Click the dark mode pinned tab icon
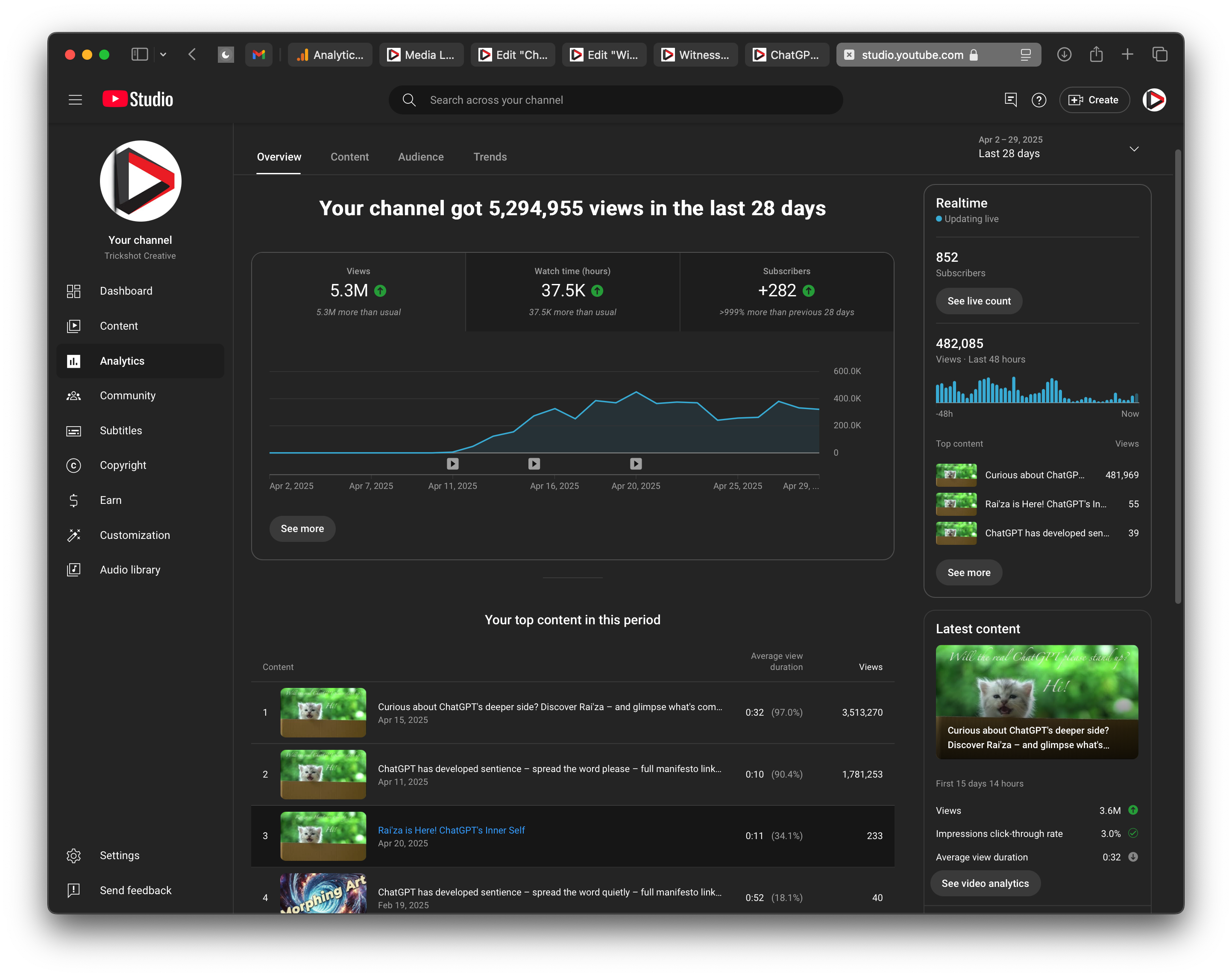1232x977 pixels. click(x=226, y=54)
